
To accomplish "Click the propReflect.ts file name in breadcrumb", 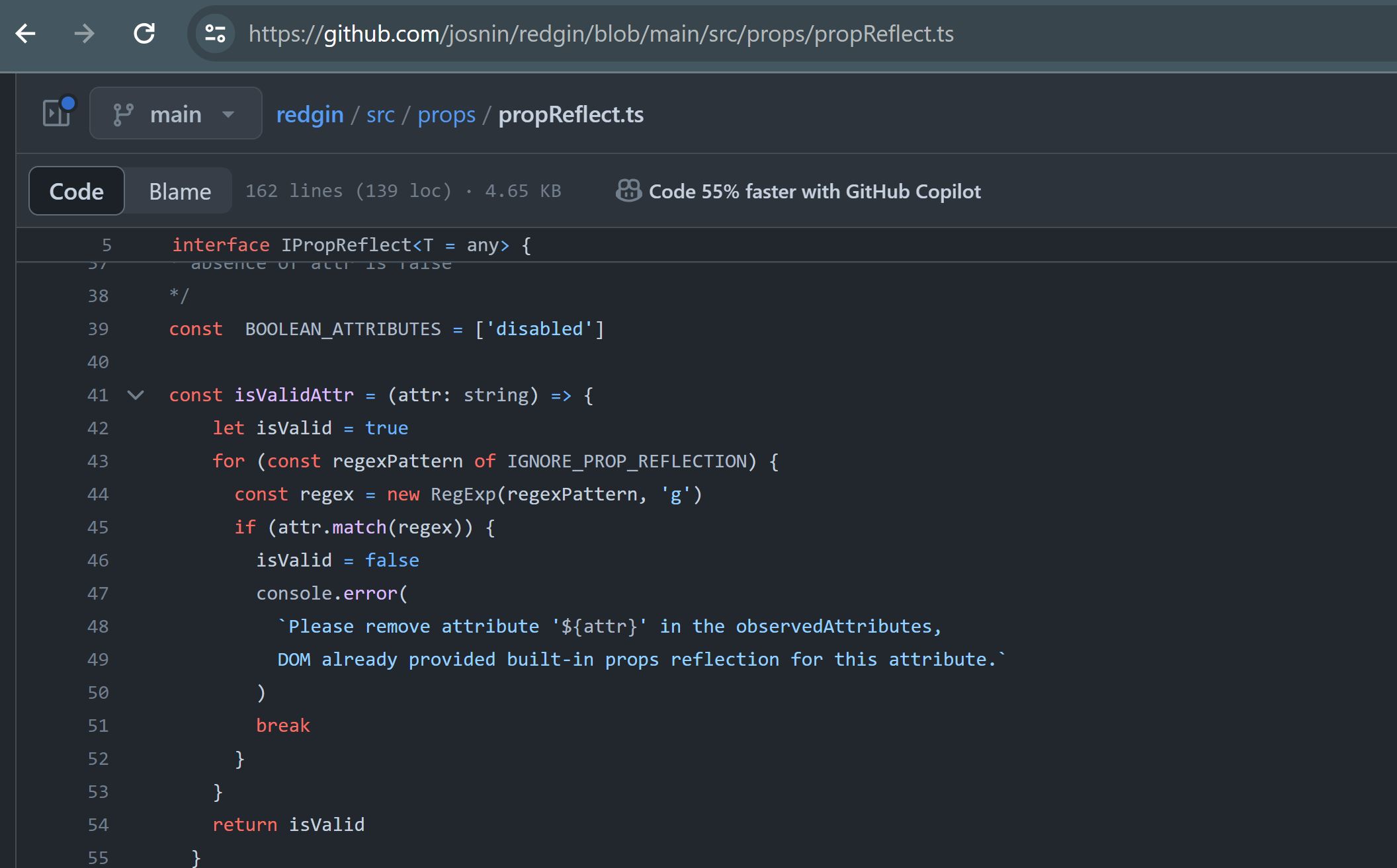I will pos(571,114).
